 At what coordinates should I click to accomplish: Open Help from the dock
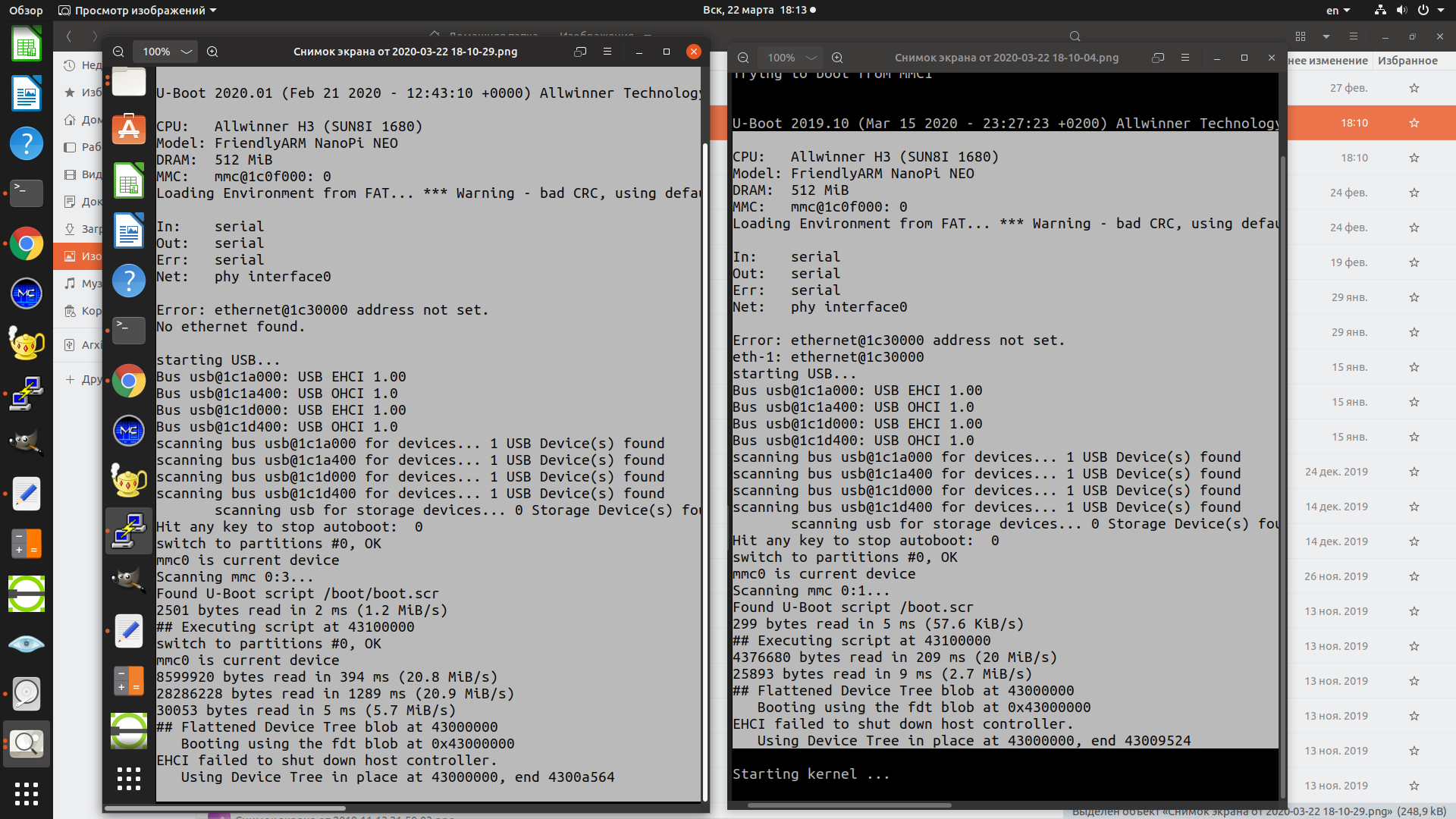tap(27, 143)
